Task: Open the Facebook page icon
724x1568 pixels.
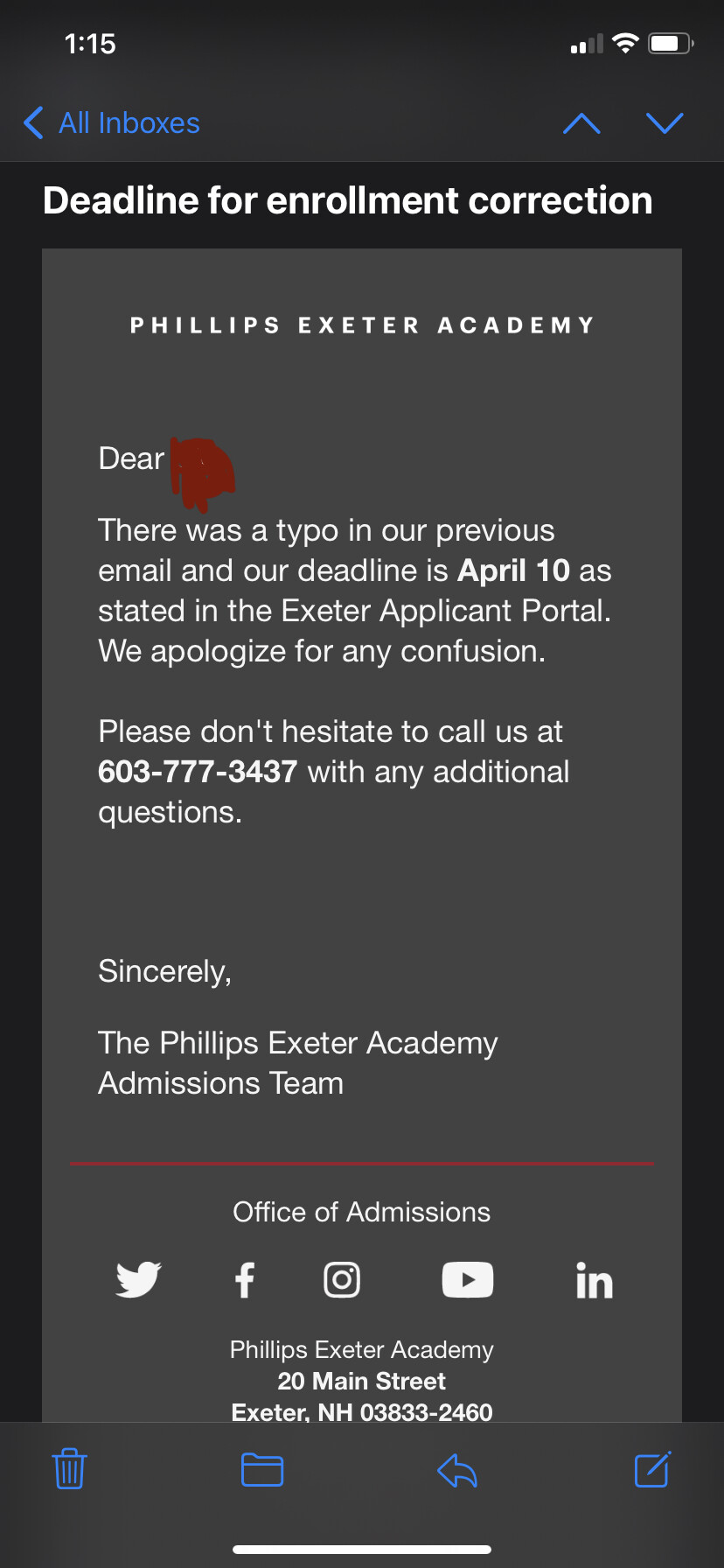Action: [245, 1280]
